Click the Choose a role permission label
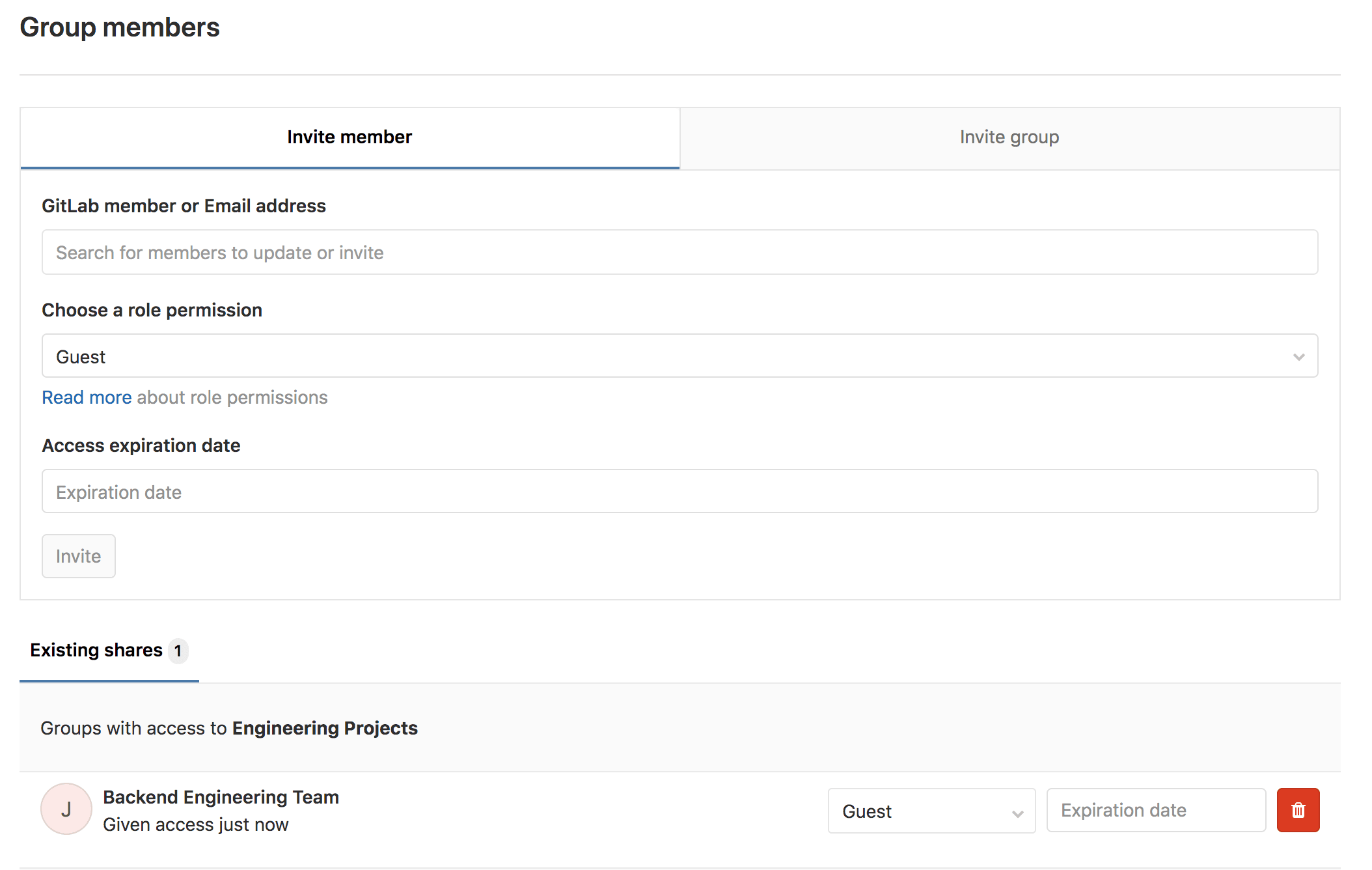This screenshot has height=870, width=1372. 152,310
